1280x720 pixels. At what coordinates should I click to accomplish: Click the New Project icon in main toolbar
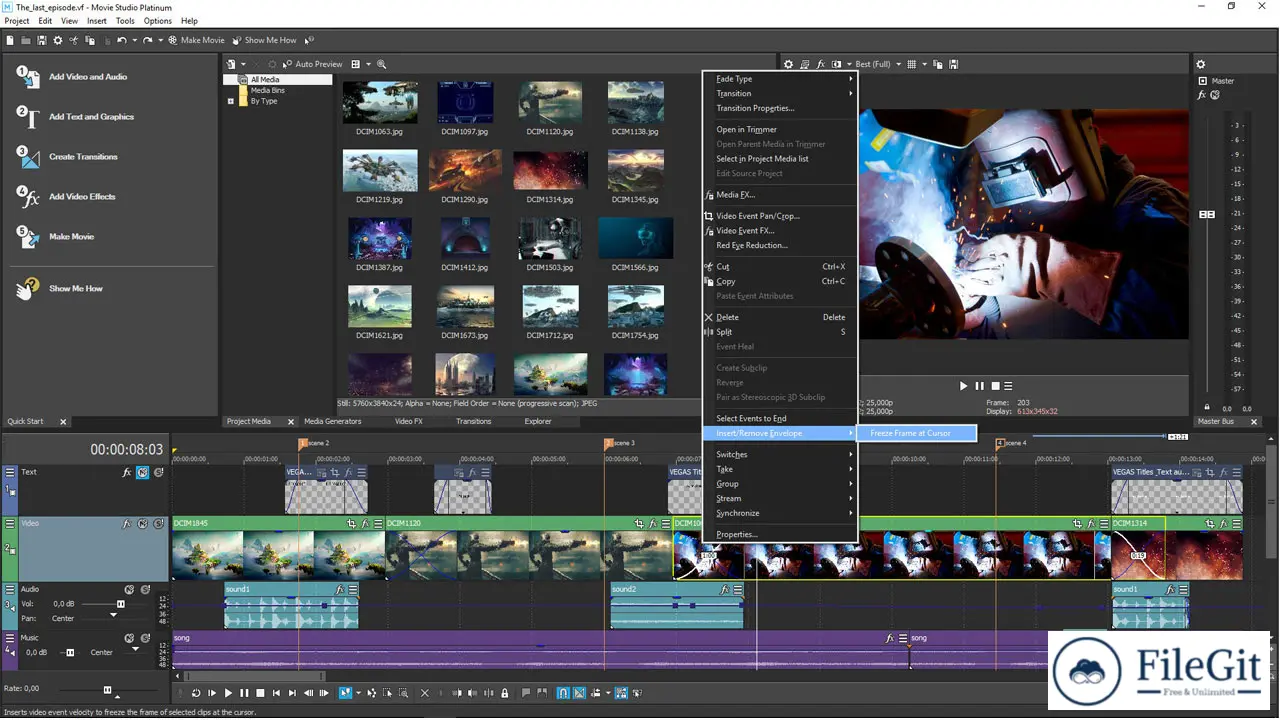(x=10, y=40)
